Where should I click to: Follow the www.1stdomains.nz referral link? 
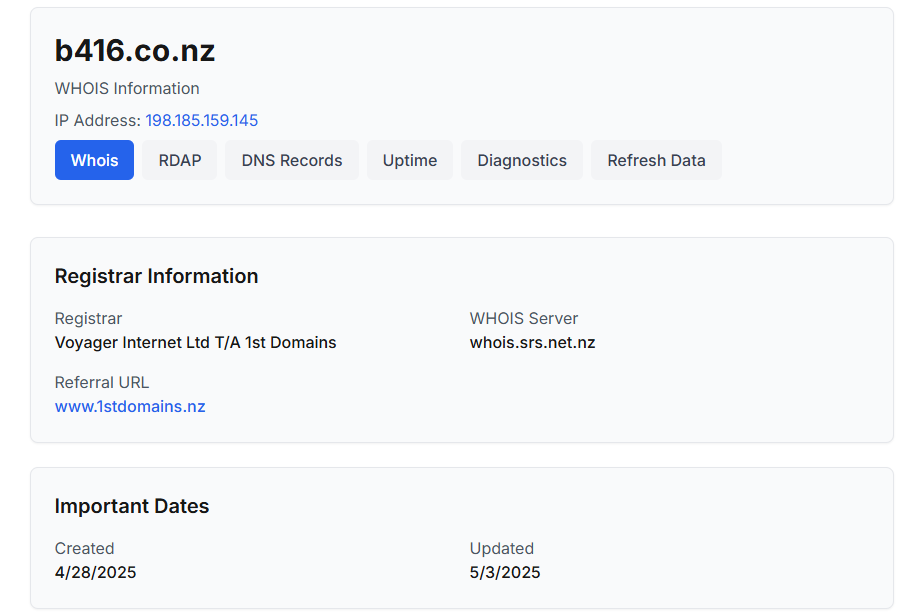[130, 407]
